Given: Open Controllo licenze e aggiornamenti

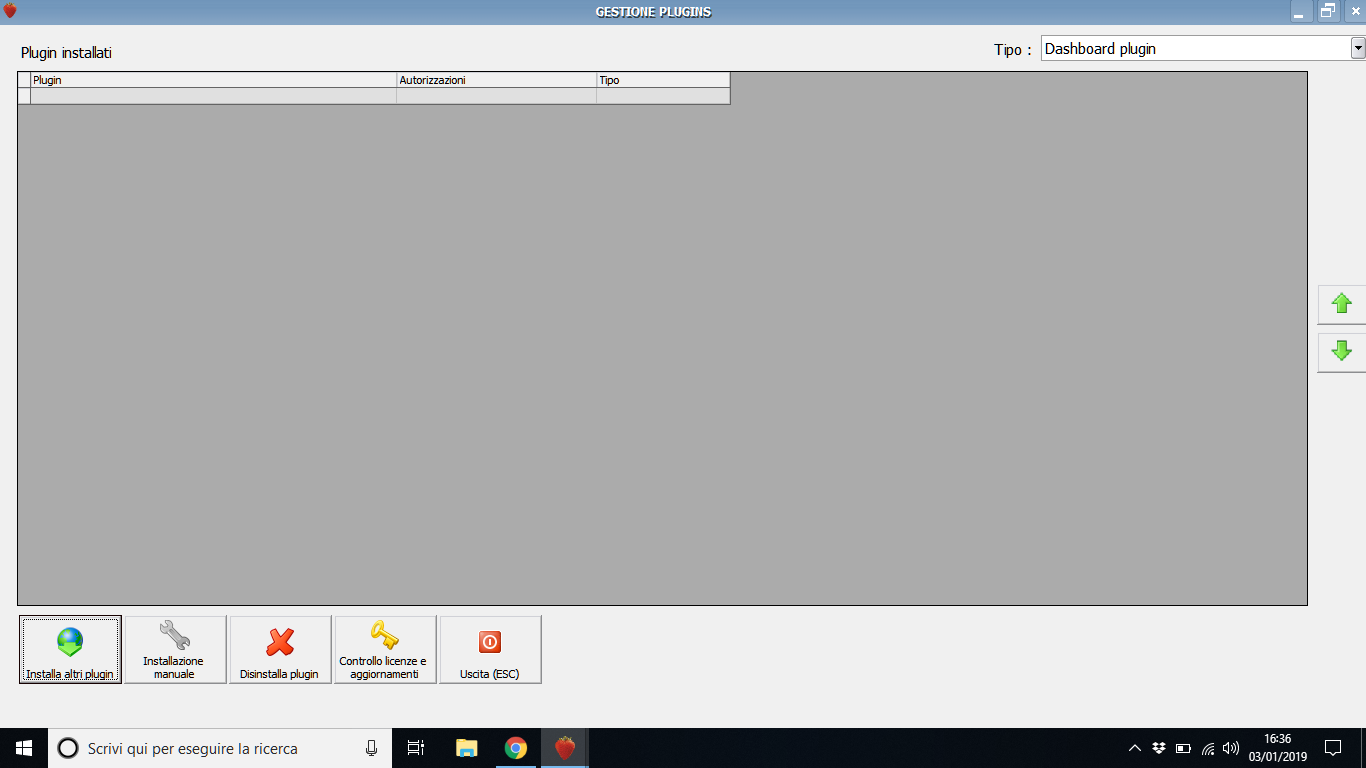Looking at the screenshot, I should (x=385, y=649).
